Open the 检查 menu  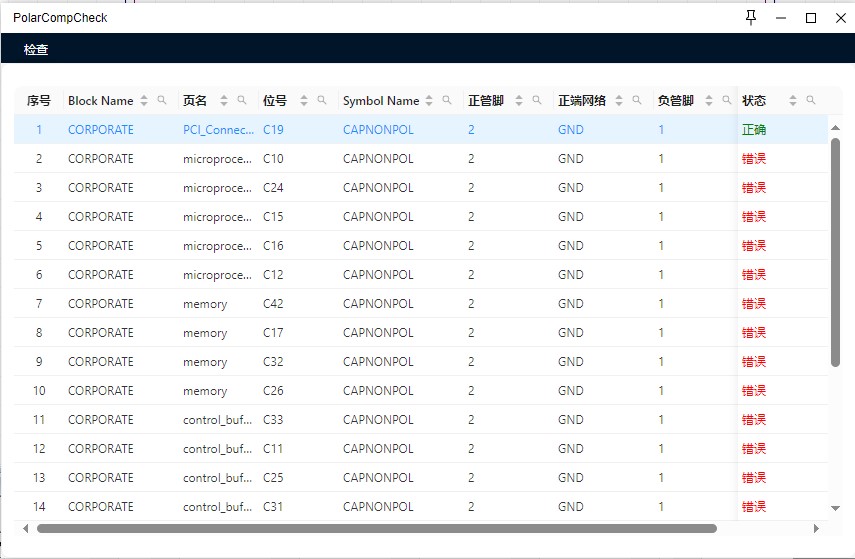pos(36,50)
